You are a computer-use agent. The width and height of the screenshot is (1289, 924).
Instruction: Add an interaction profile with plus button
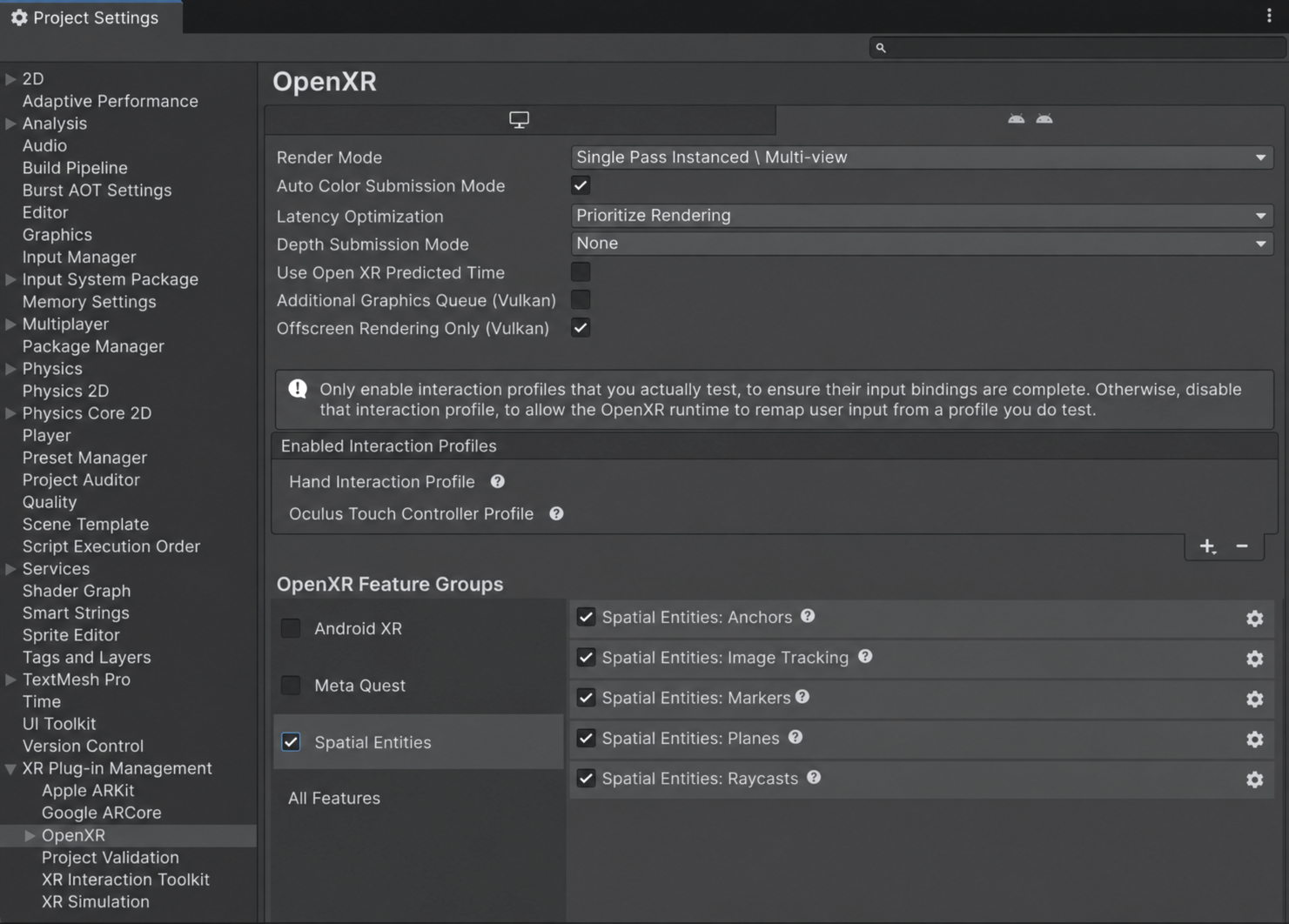[1207, 546]
